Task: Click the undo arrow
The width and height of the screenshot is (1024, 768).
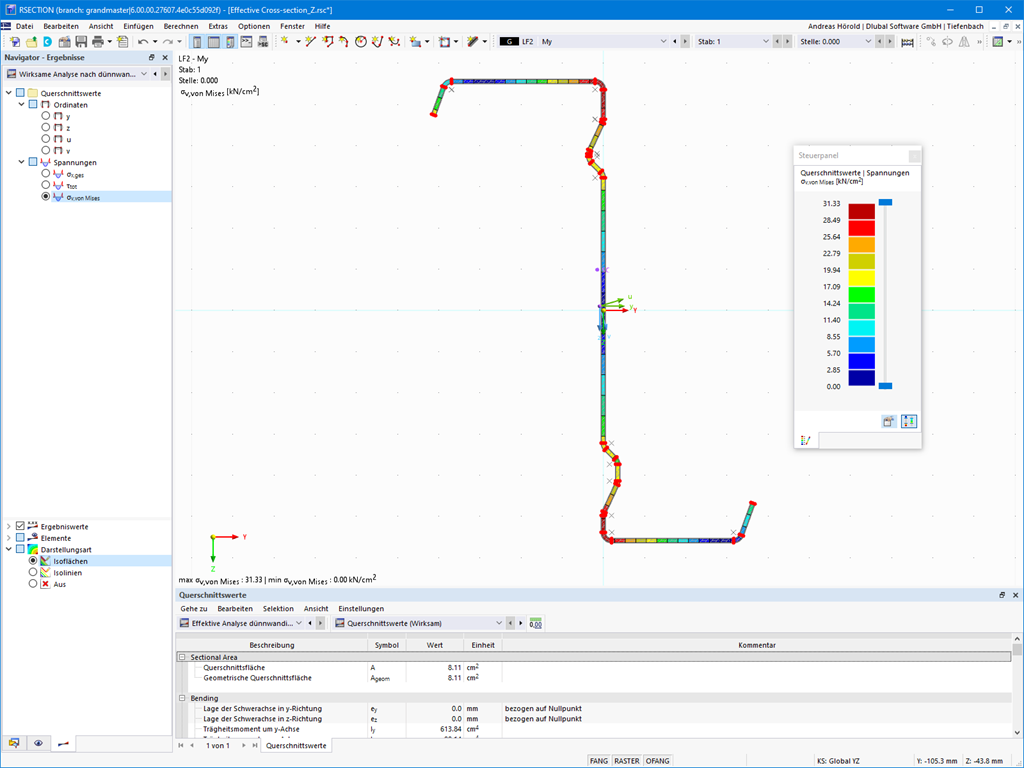Action: pyautogui.click(x=143, y=42)
